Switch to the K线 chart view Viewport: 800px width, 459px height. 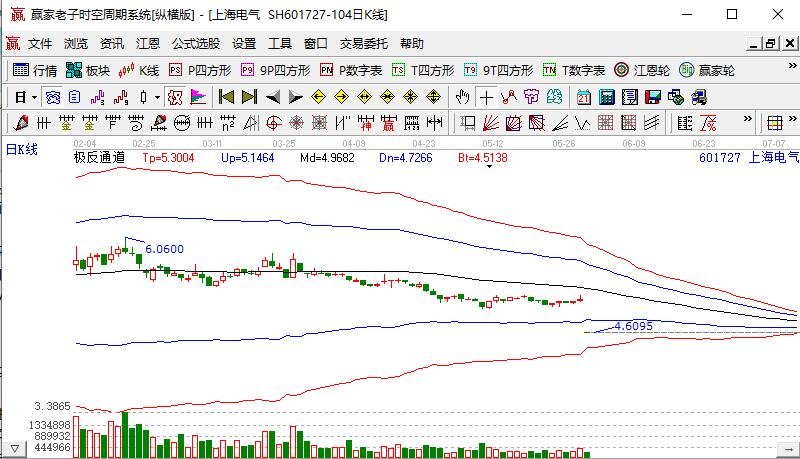click(x=139, y=70)
